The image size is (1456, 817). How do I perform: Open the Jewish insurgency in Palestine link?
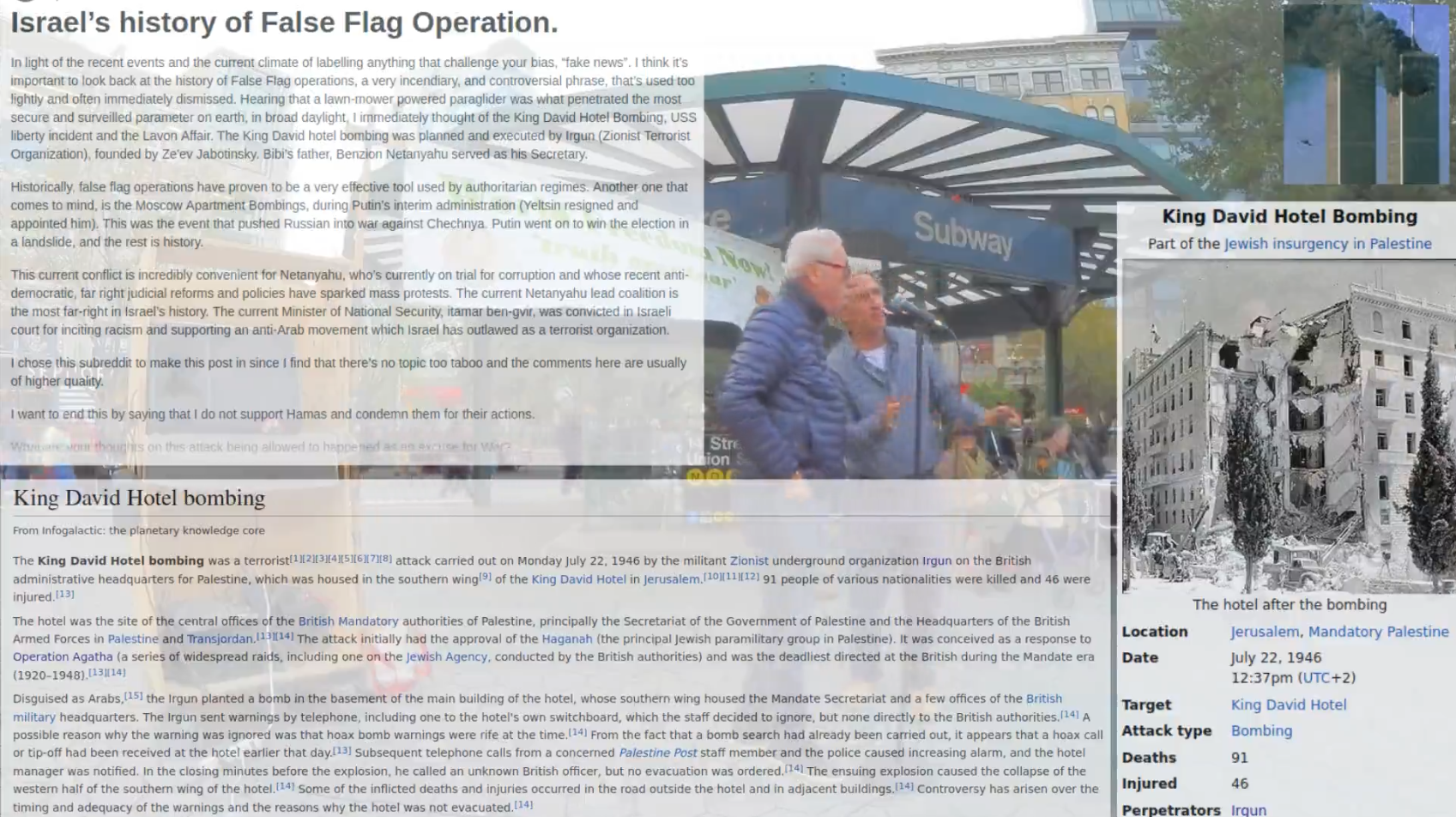(1327, 244)
